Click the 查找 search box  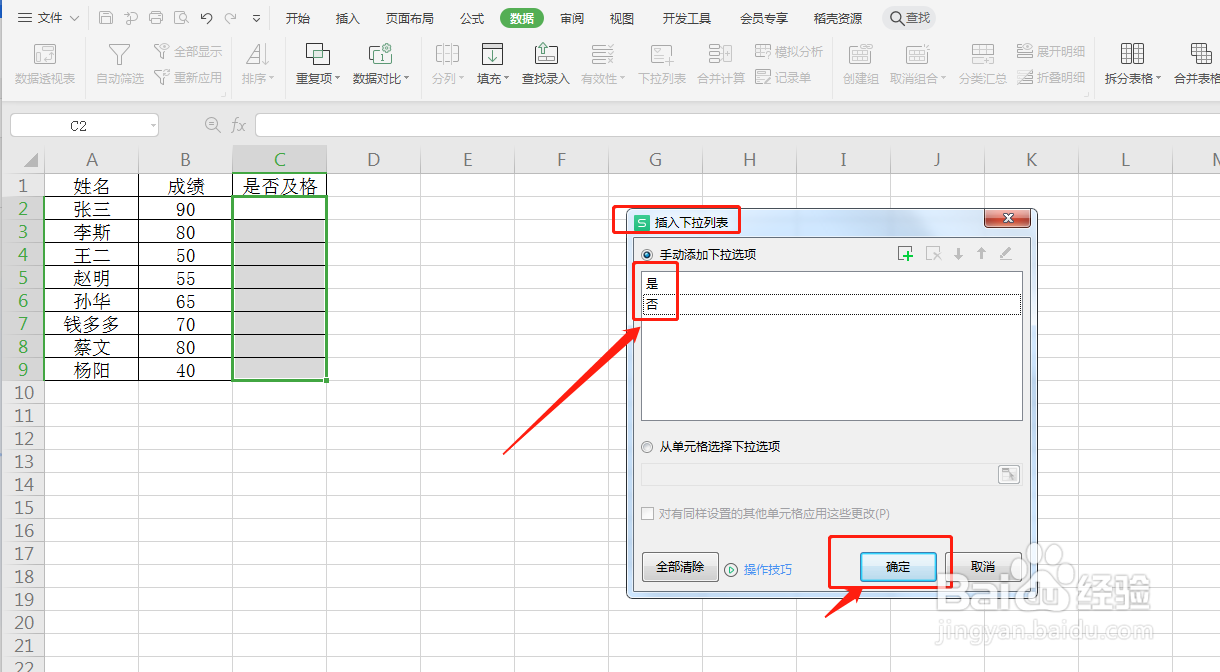(909, 18)
